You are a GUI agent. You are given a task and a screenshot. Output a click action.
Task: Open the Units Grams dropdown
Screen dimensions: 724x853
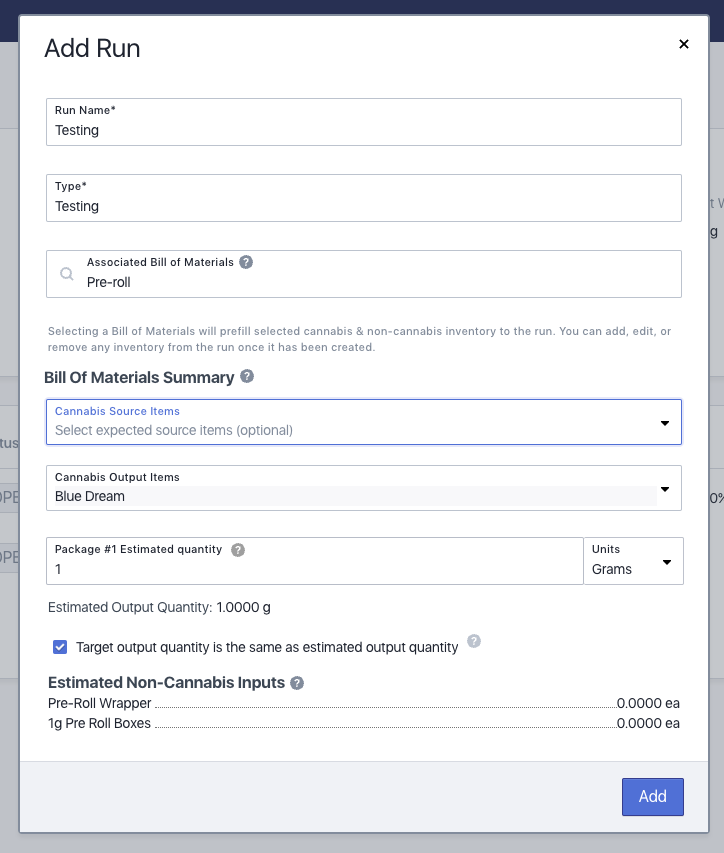coord(633,561)
